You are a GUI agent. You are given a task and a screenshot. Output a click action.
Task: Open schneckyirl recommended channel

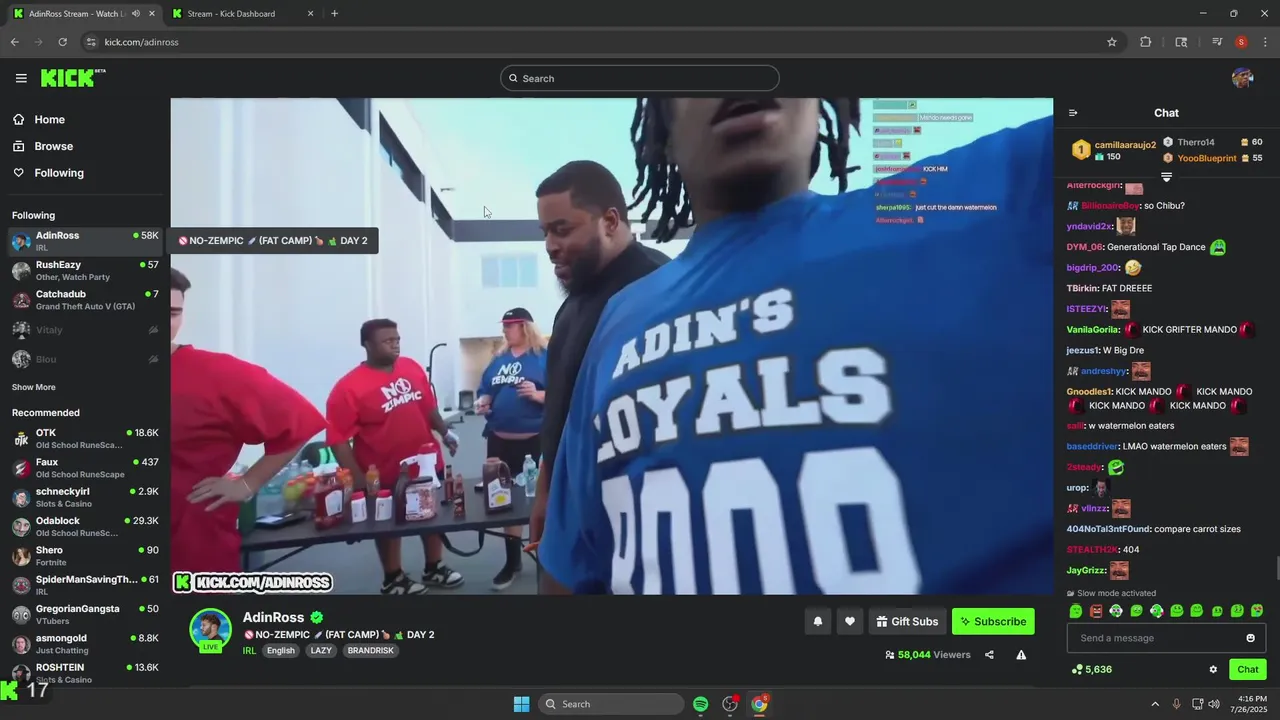(85, 497)
